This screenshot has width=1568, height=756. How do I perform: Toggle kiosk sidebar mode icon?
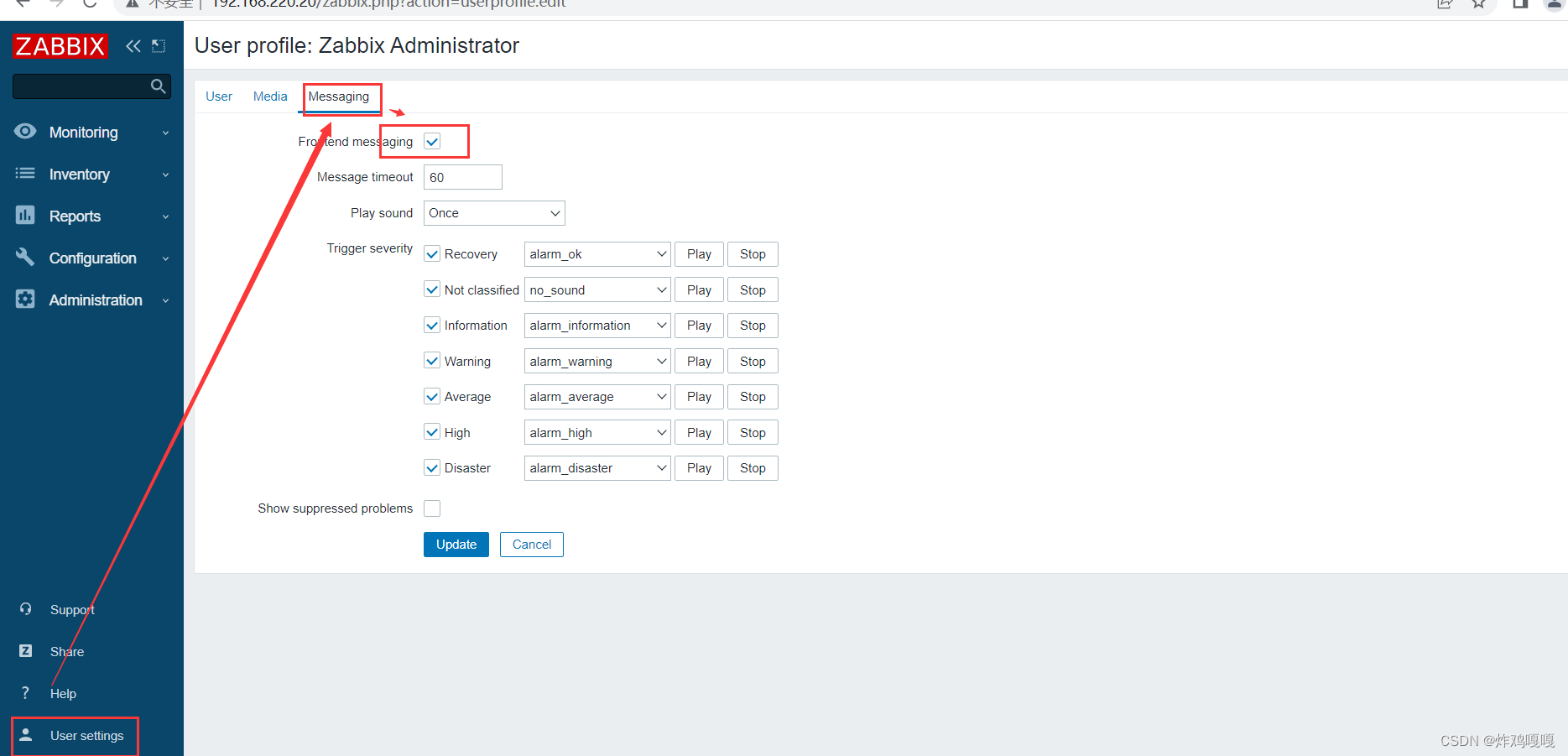click(x=159, y=46)
